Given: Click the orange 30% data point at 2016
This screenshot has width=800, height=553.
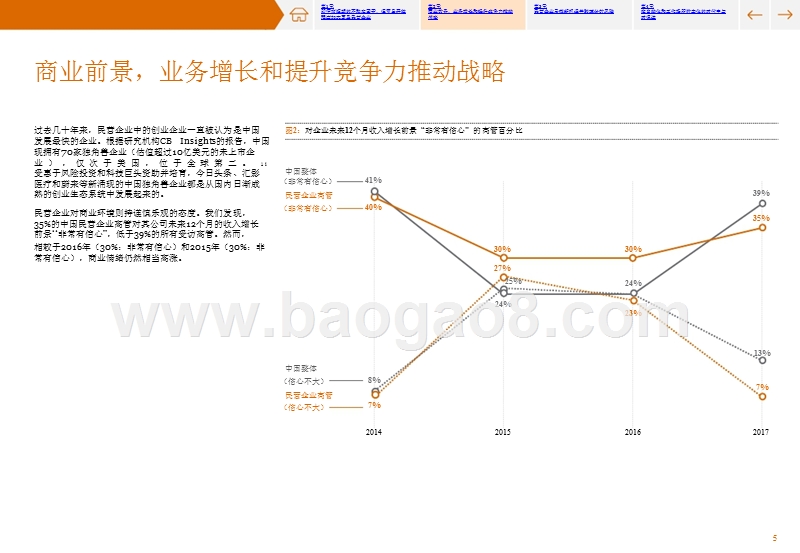Looking at the screenshot, I should 633,258.
